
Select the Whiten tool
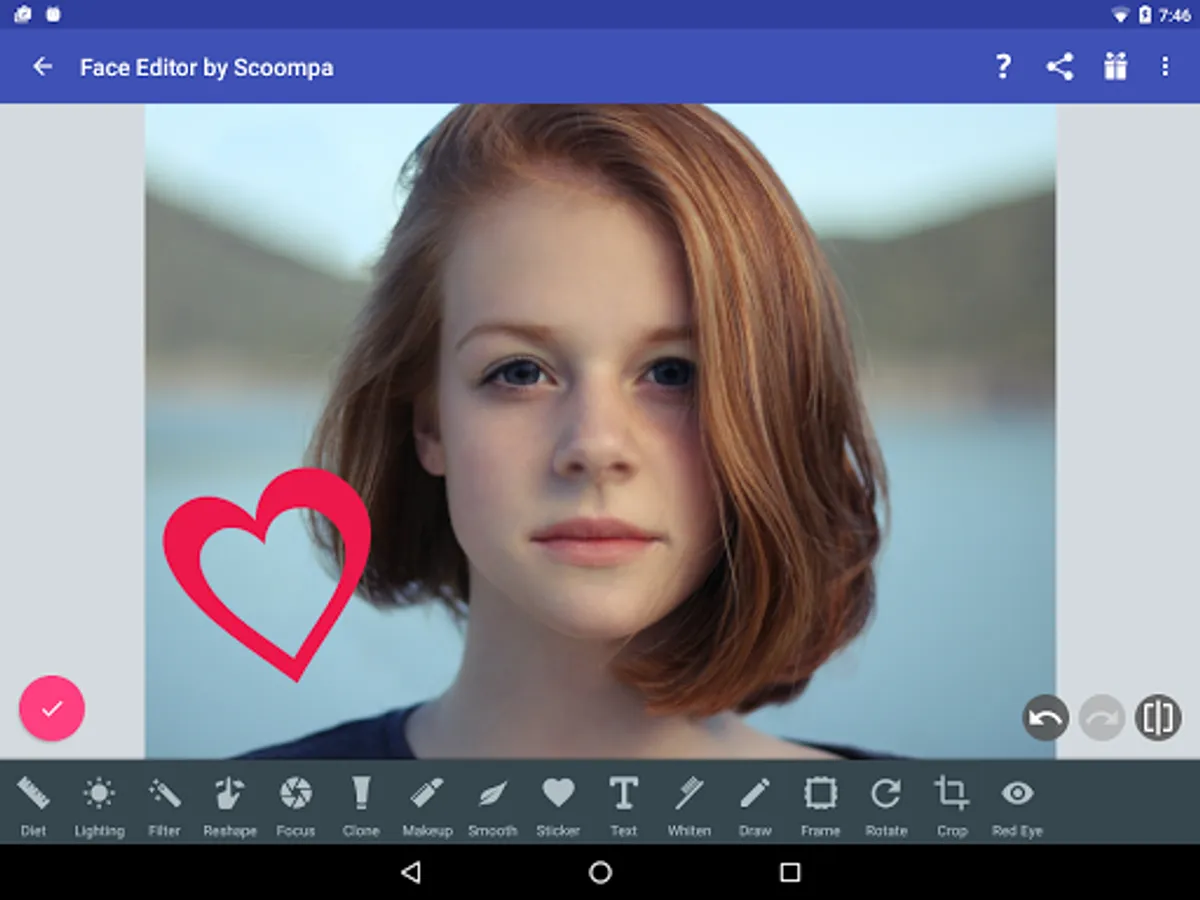[689, 805]
